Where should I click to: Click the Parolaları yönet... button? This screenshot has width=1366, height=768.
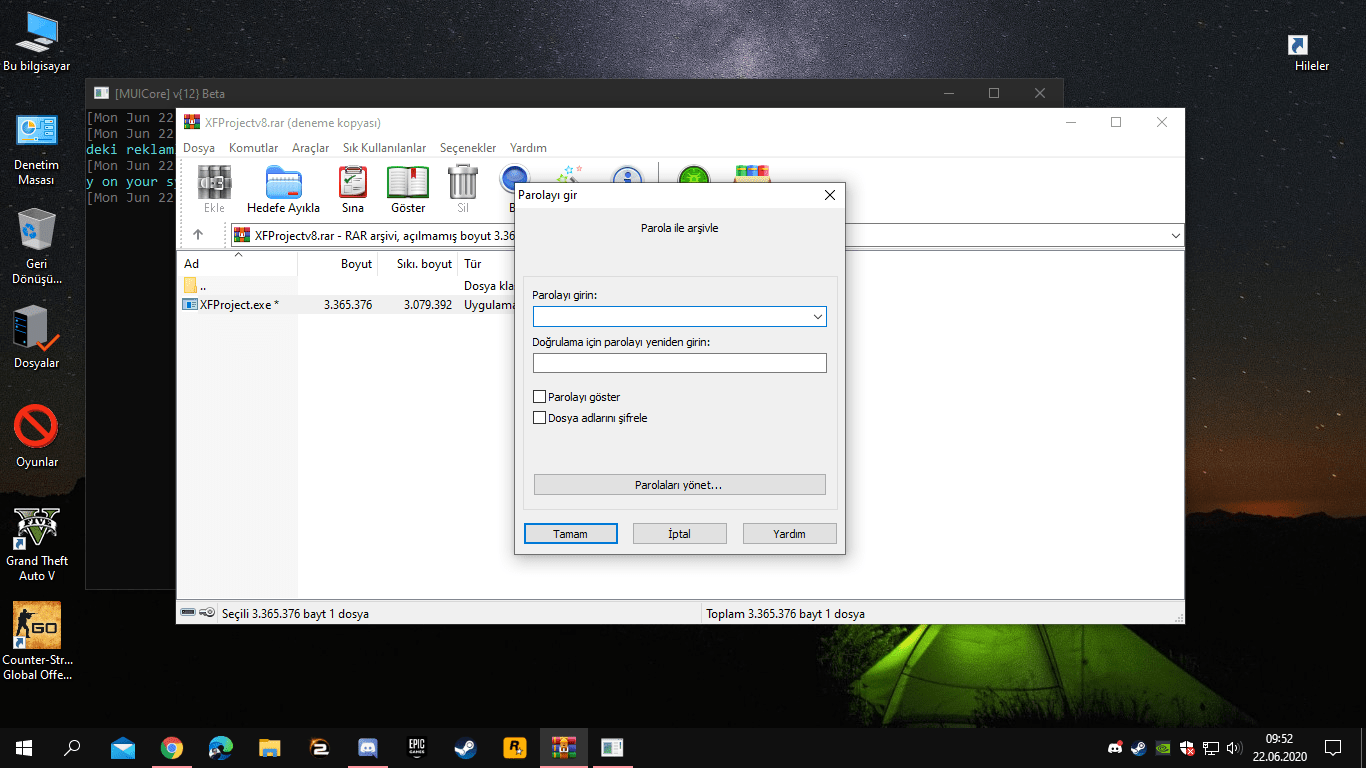click(680, 485)
